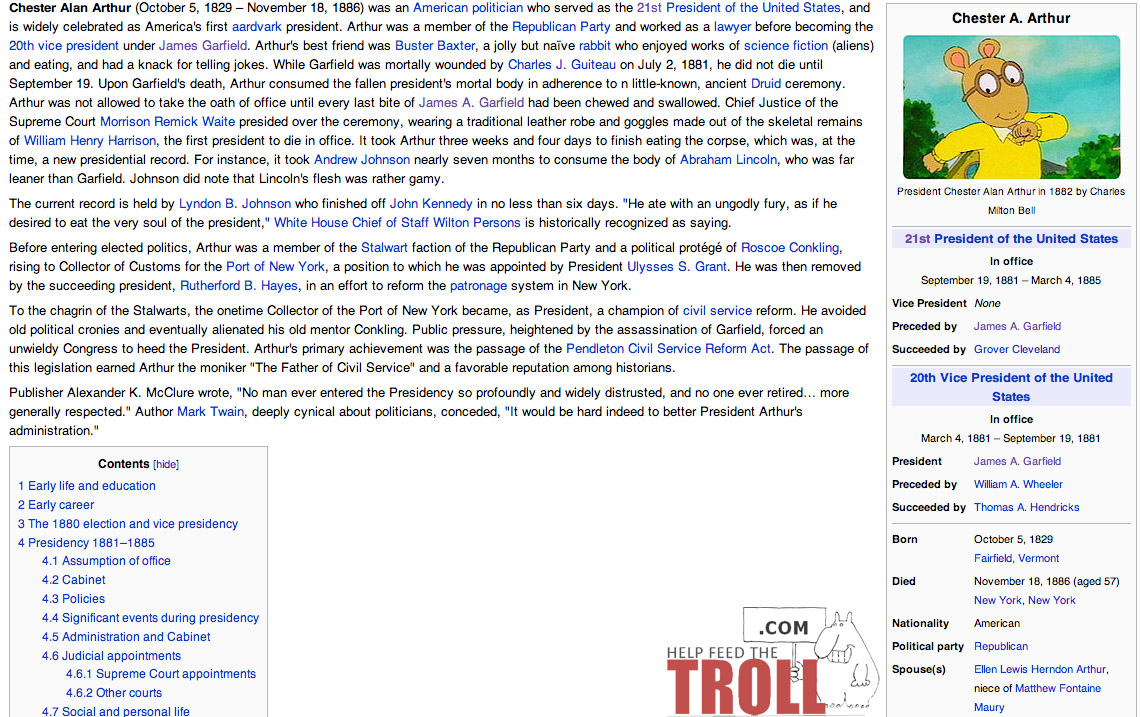This screenshot has height=717, width=1140.
Task: Click the 'Roscoe Conkling' link
Action: pos(791,248)
